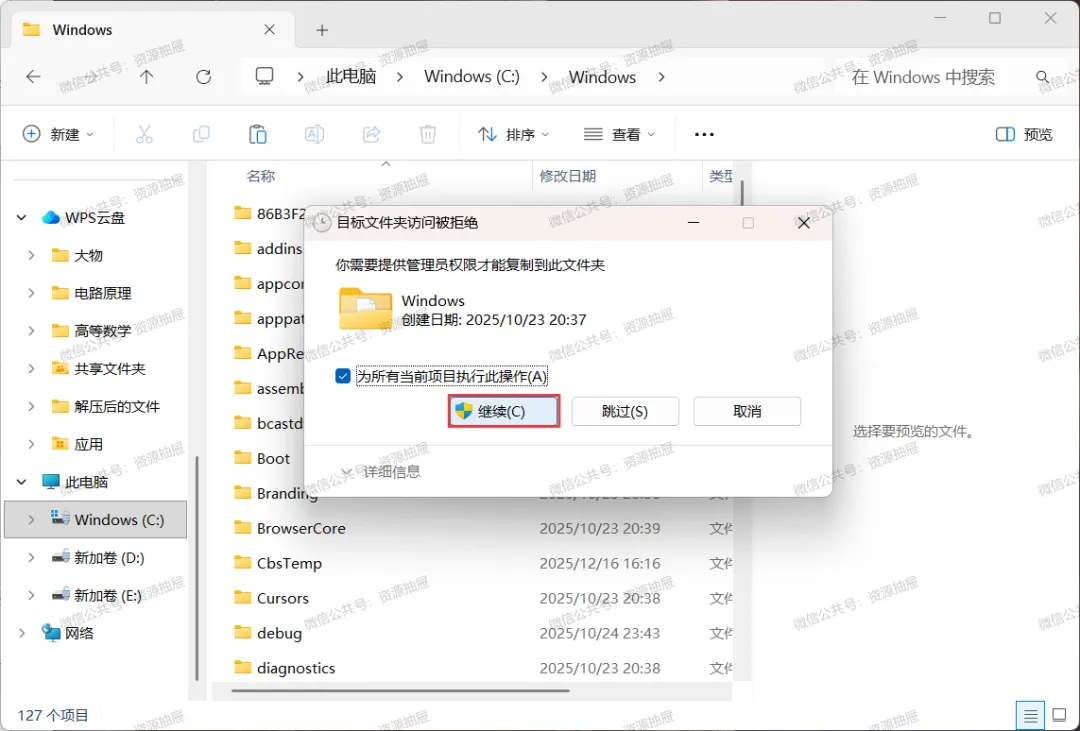Switch to details list view icon
The height and width of the screenshot is (731, 1080).
pos(1030,716)
